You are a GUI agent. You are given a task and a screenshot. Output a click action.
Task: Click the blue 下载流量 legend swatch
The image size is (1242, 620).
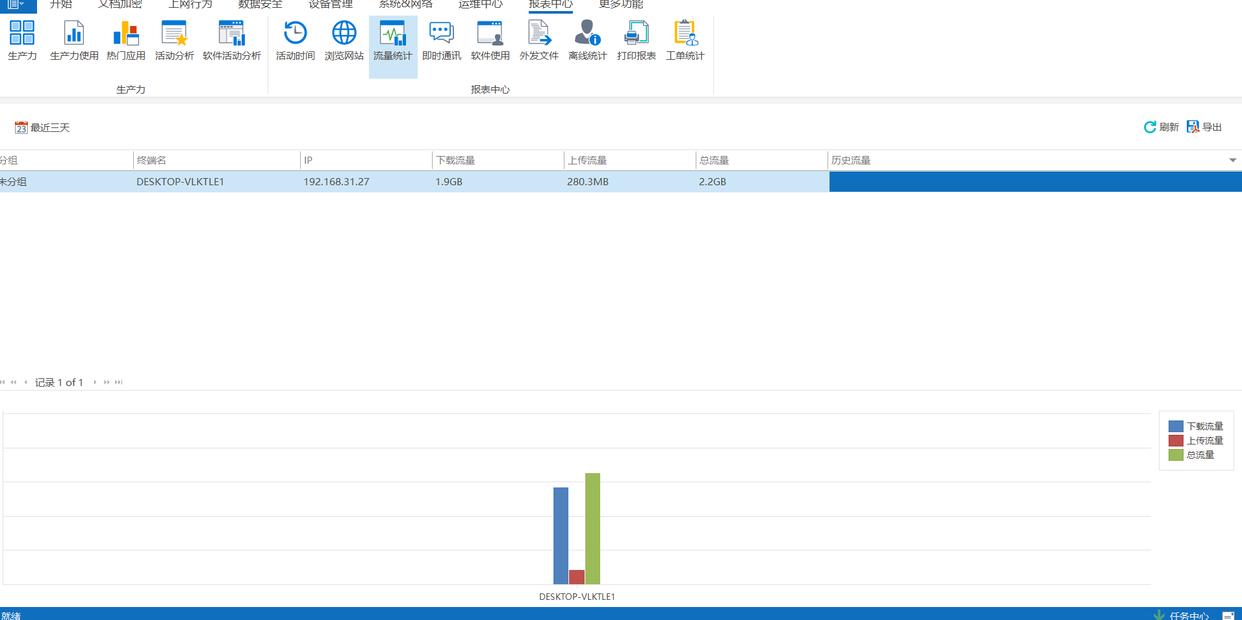click(1176, 426)
